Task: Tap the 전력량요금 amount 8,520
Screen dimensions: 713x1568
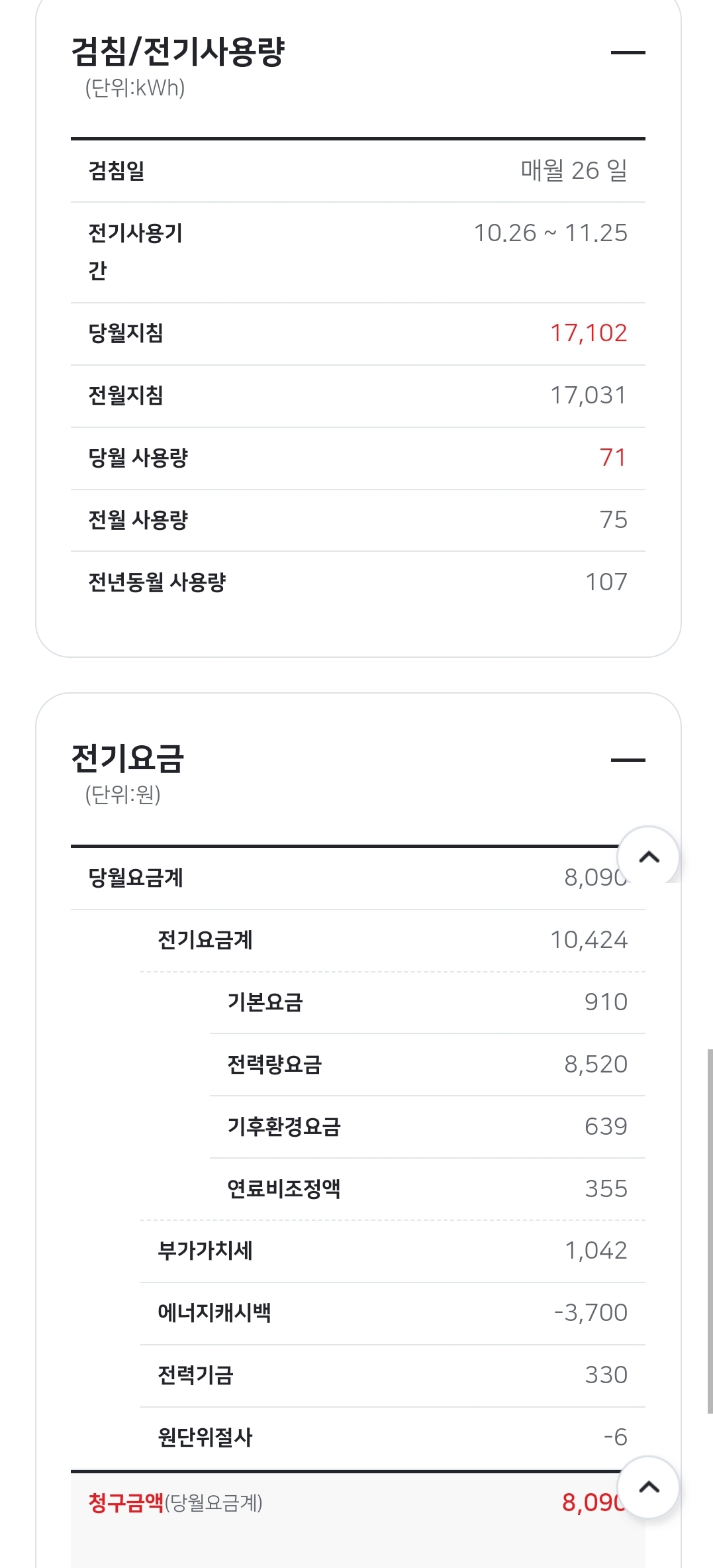Action: pos(595,1065)
